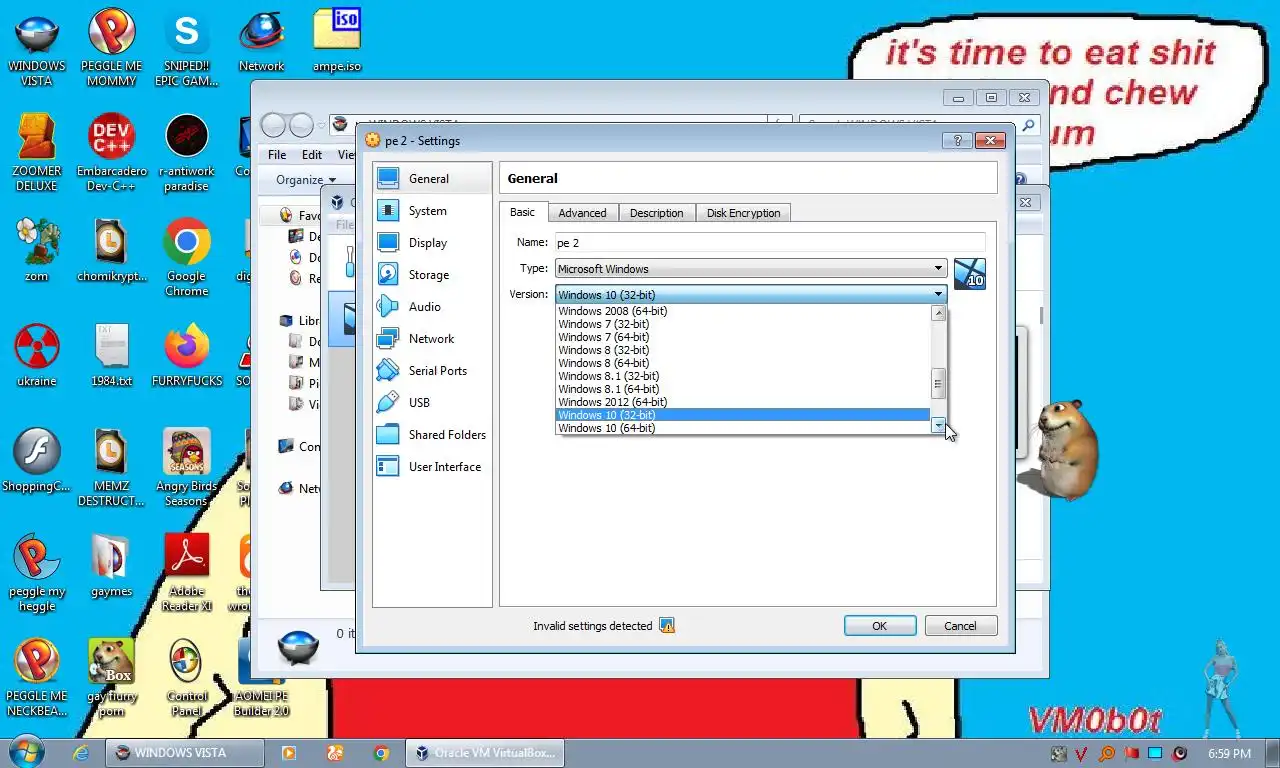Open the 1984.txt desktop file

click(111, 355)
